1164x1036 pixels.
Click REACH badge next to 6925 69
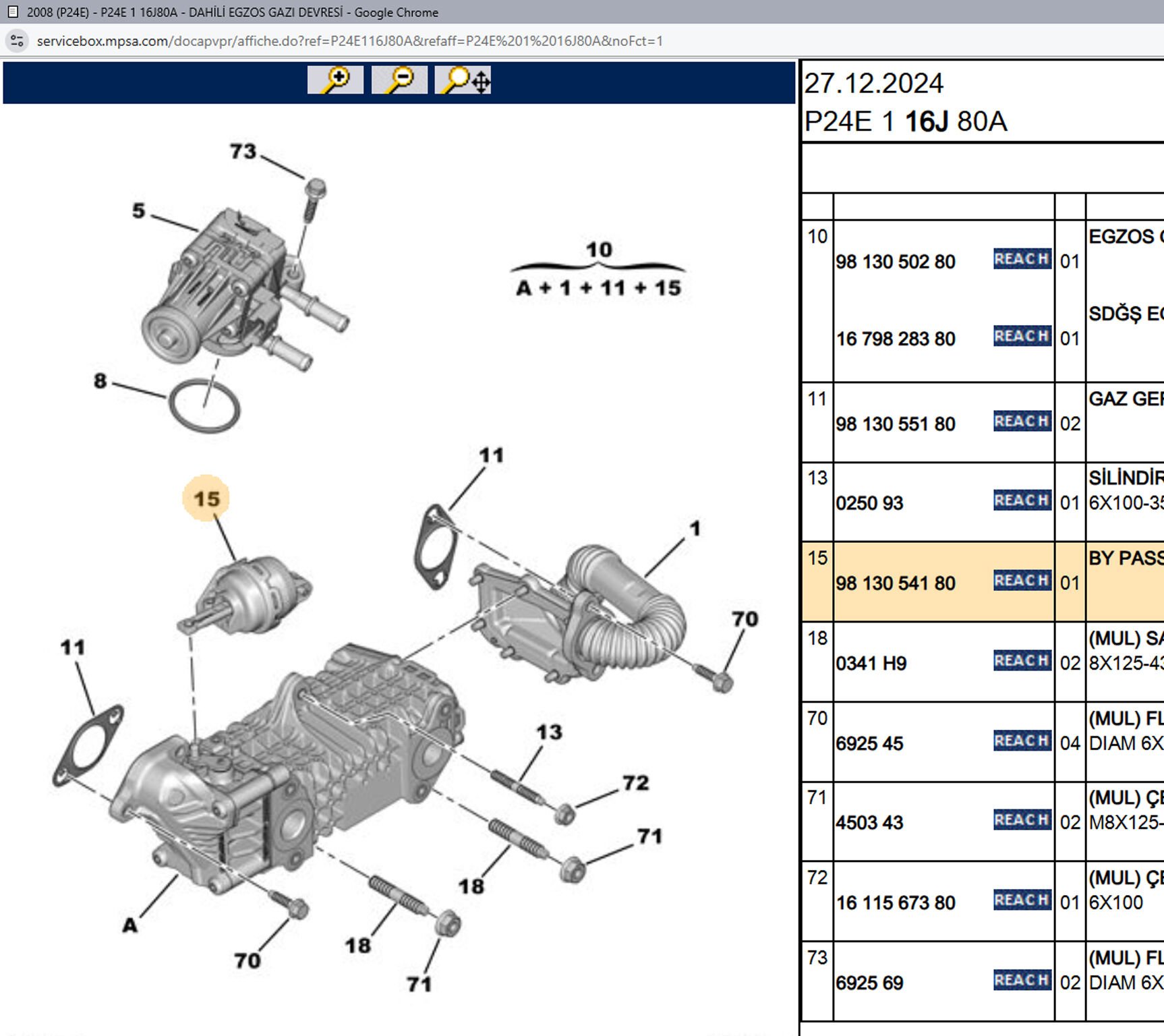point(1021,980)
